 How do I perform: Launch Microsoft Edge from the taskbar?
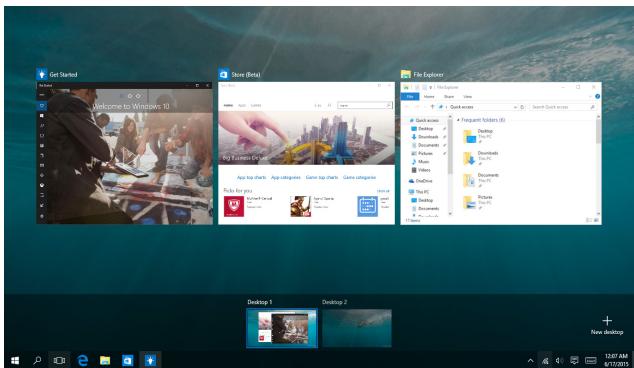(82, 360)
